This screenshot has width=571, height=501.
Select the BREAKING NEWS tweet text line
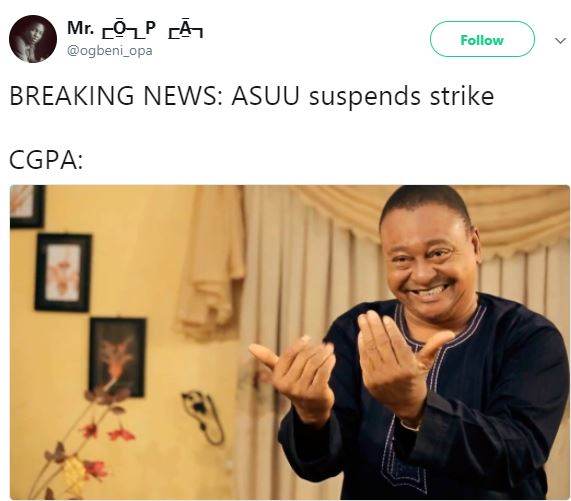click(251, 96)
